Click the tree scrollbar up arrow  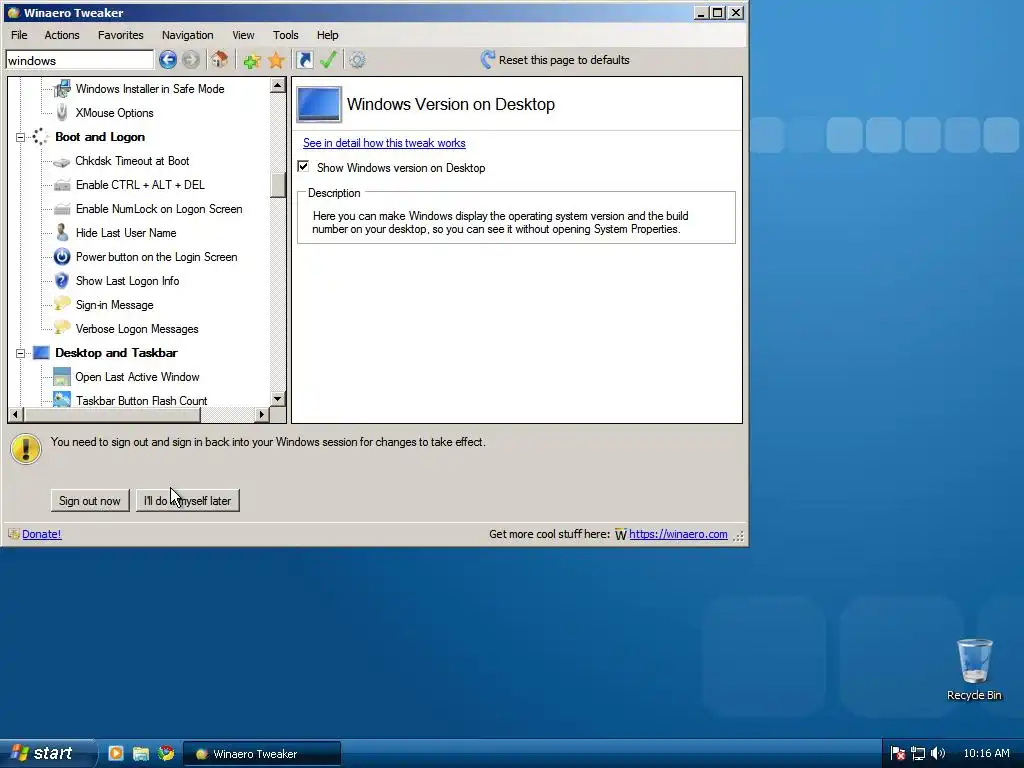coord(278,86)
